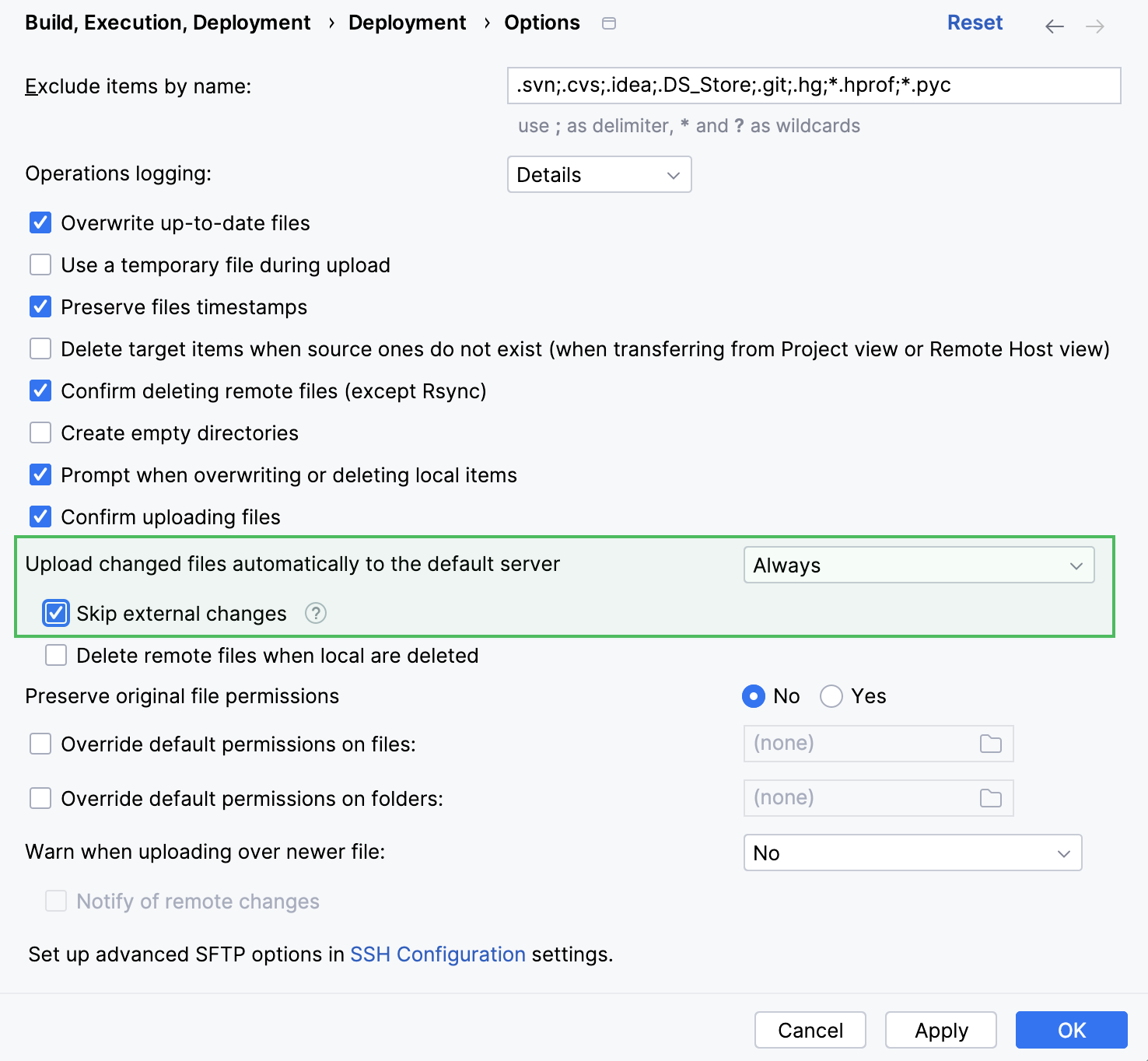Open SSH Configuration settings link
Image resolution: width=1148 pixels, height=1061 pixels.
click(x=437, y=954)
